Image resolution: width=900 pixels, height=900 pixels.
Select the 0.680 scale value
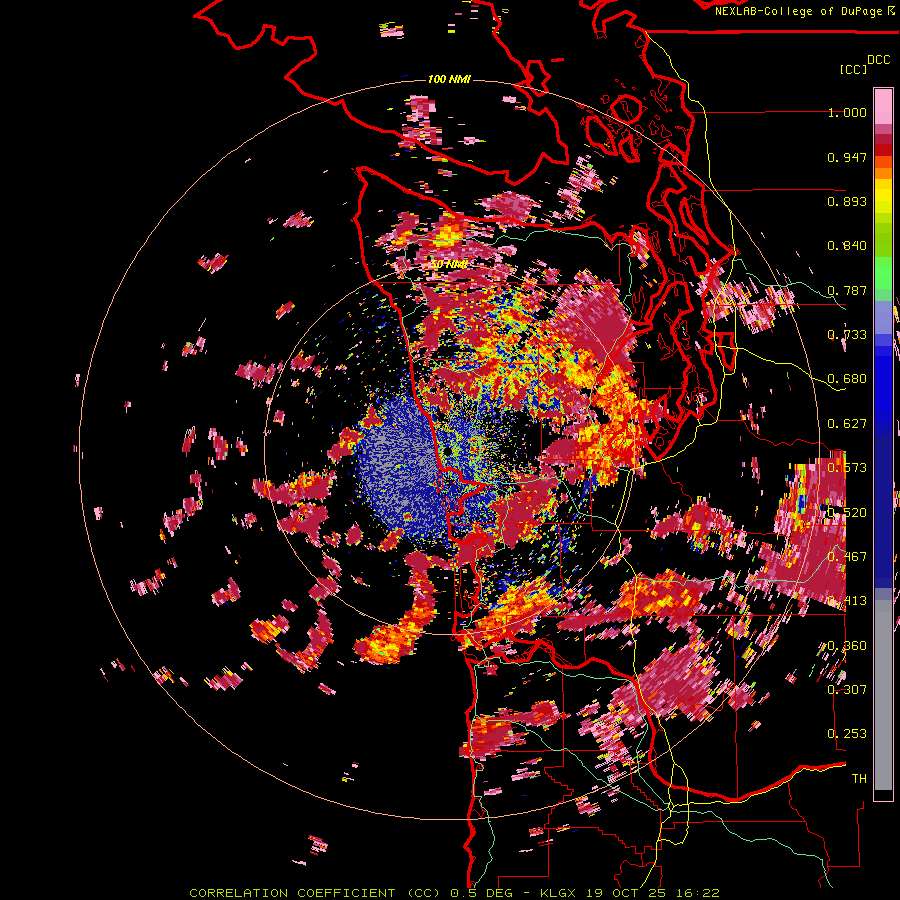(x=847, y=379)
